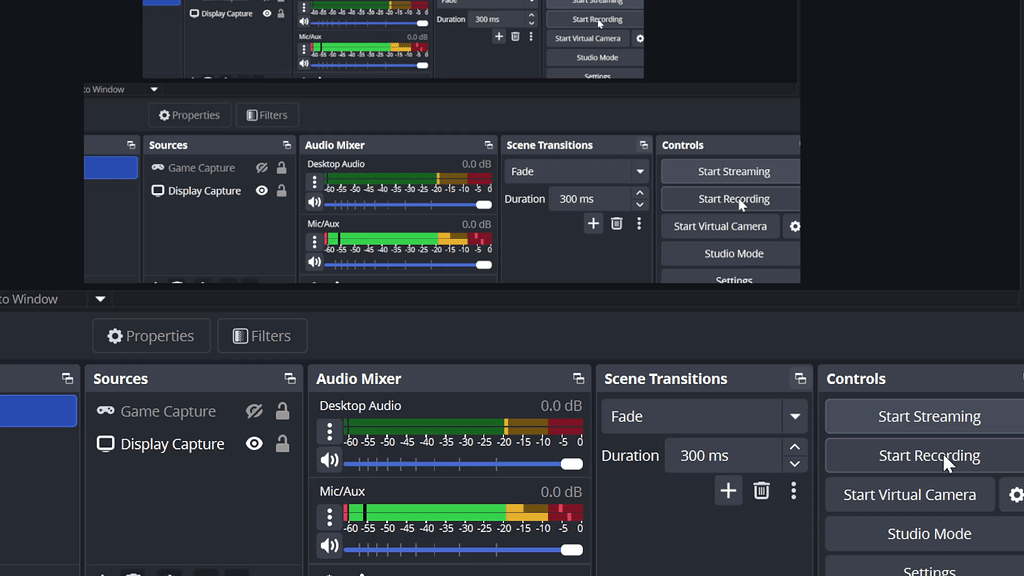Toggle Display Capture eye in mid-size mirrored view
The image size is (1024, 576).
(262, 191)
